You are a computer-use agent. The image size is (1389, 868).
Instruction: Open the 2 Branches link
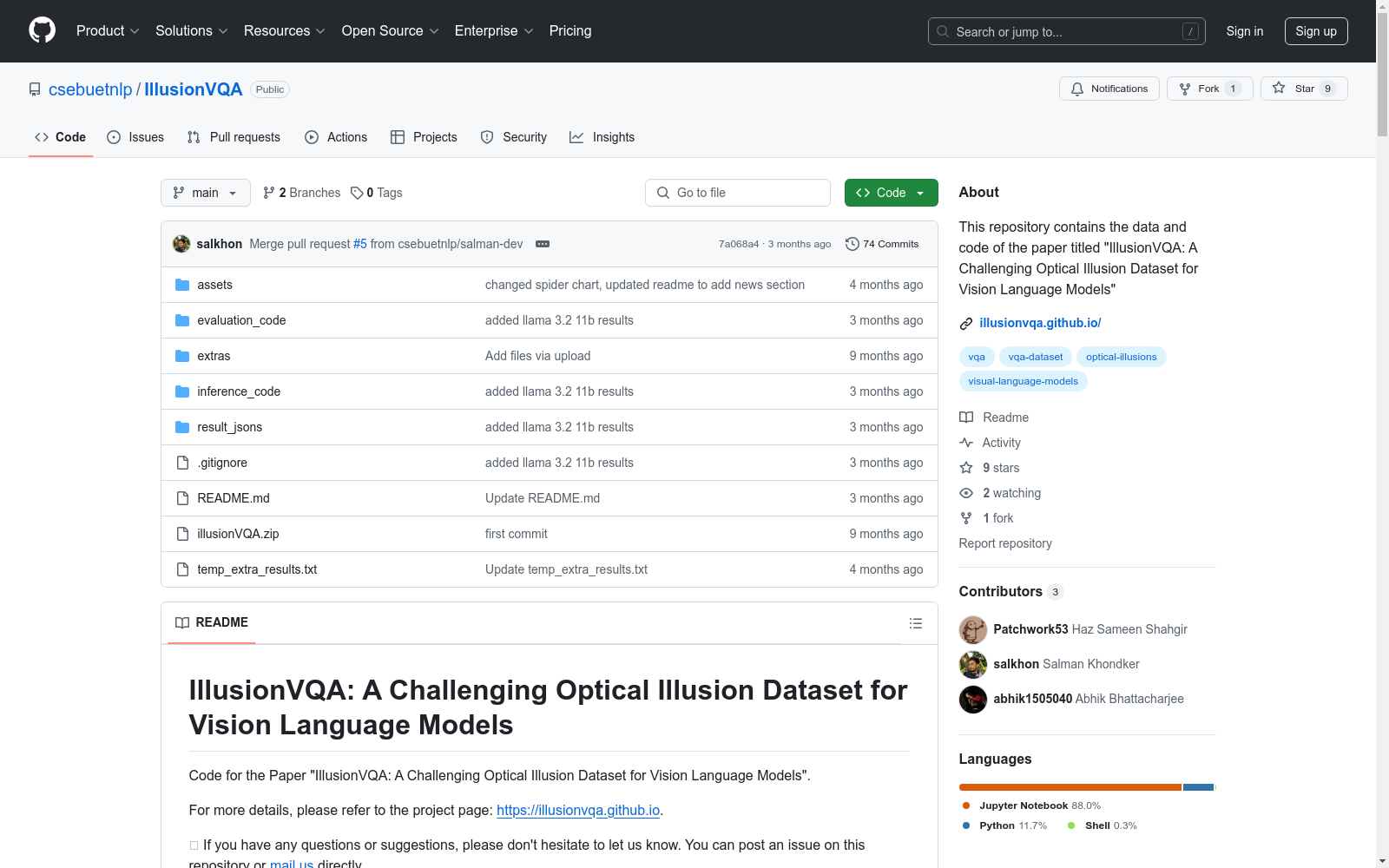tap(302, 193)
